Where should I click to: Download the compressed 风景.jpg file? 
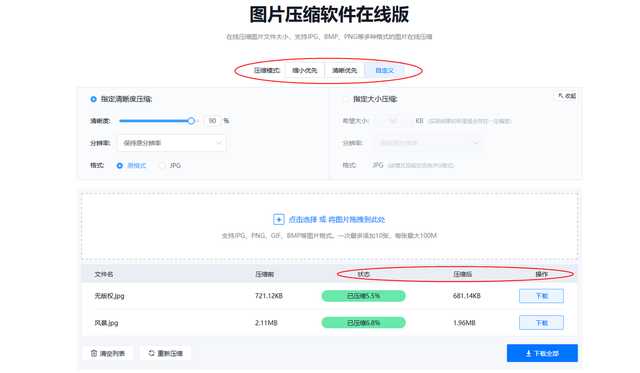point(541,323)
